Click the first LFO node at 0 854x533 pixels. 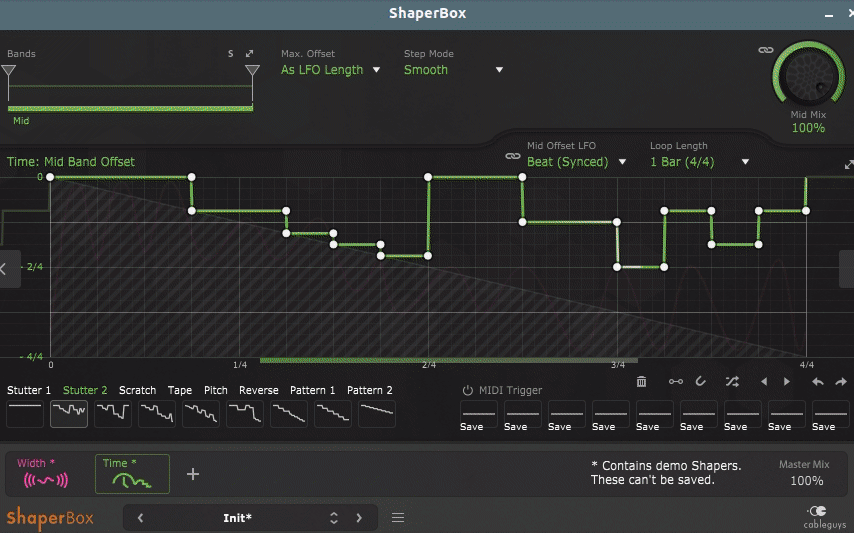tap(50, 177)
